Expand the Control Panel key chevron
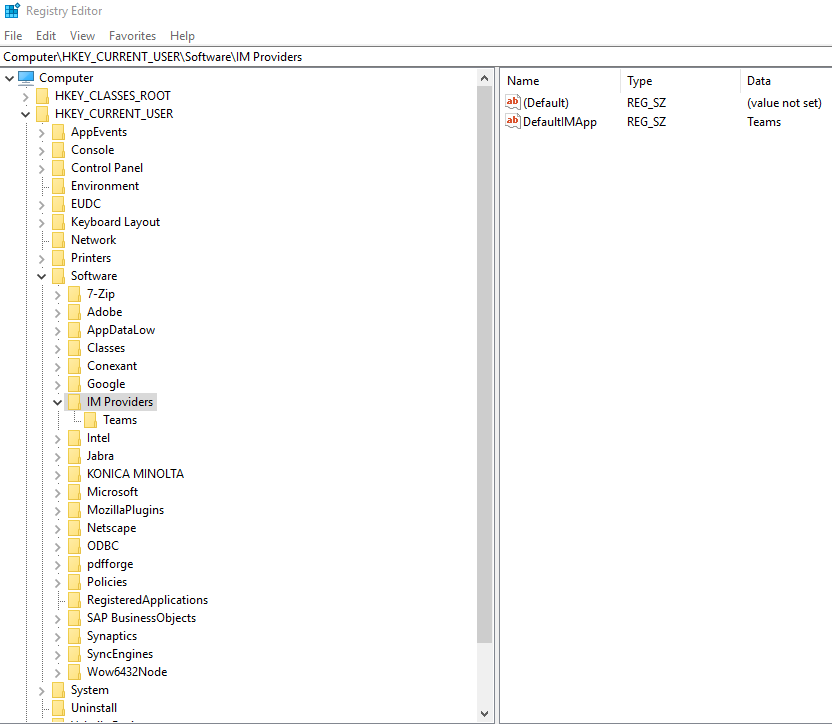832x724 pixels. pyautogui.click(x=41, y=169)
